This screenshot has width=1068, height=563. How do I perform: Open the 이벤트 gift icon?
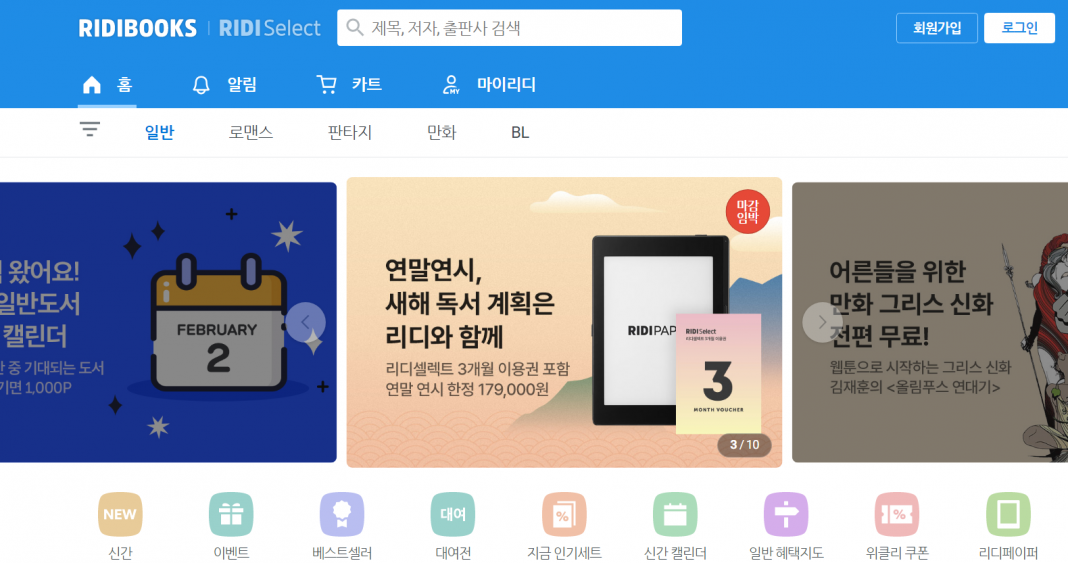[x=231, y=515]
